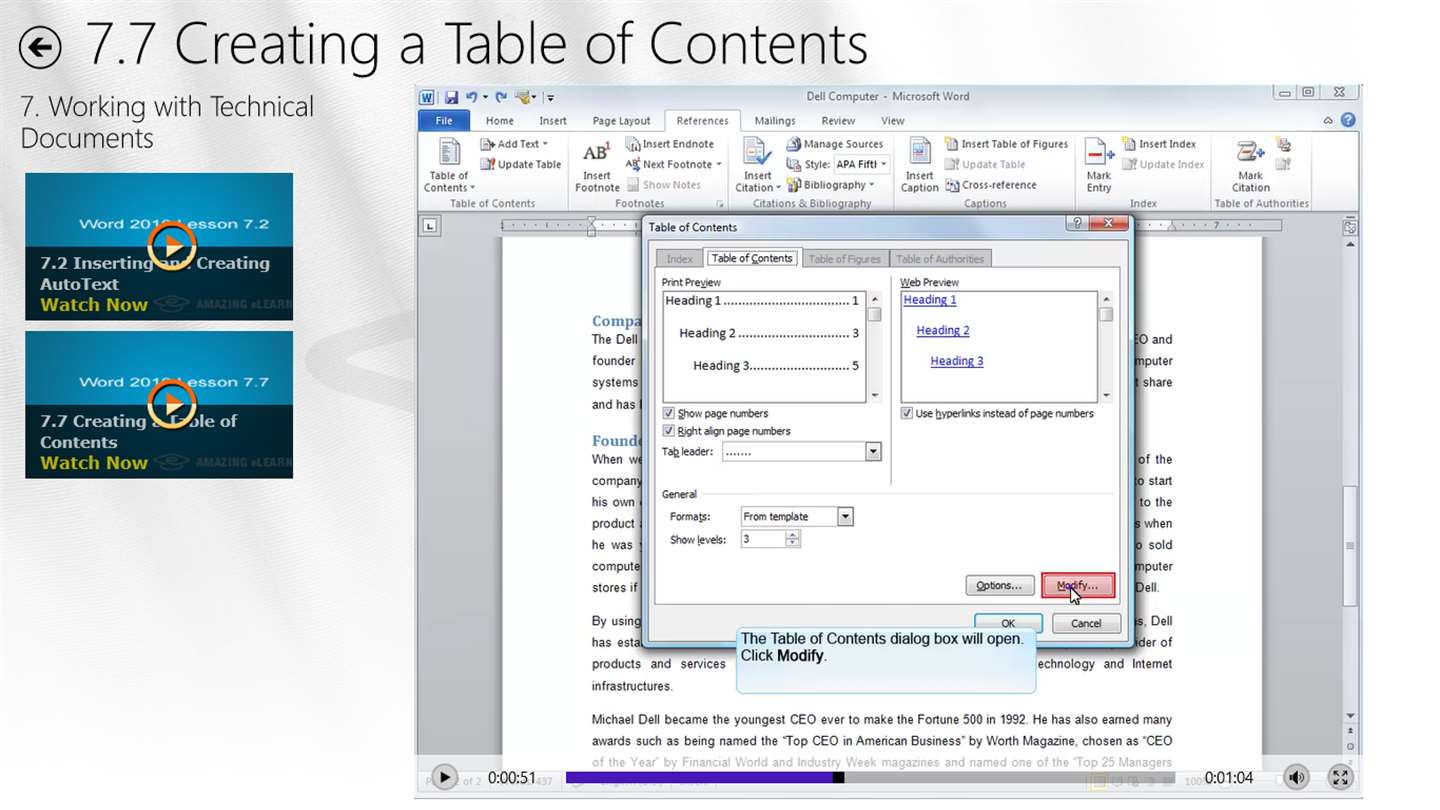Click the tab selector at the ruler's left end
The height and width of the screenshot is (810, 1440).
click(x=430, y=226)
